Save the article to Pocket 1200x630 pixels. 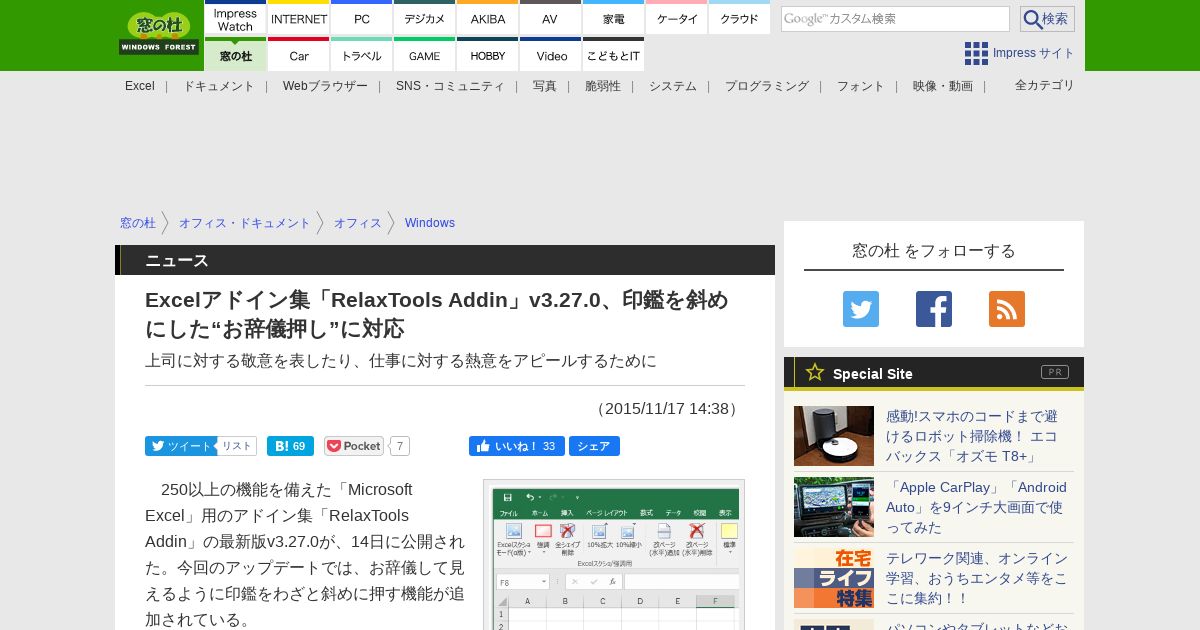[354, 446]
